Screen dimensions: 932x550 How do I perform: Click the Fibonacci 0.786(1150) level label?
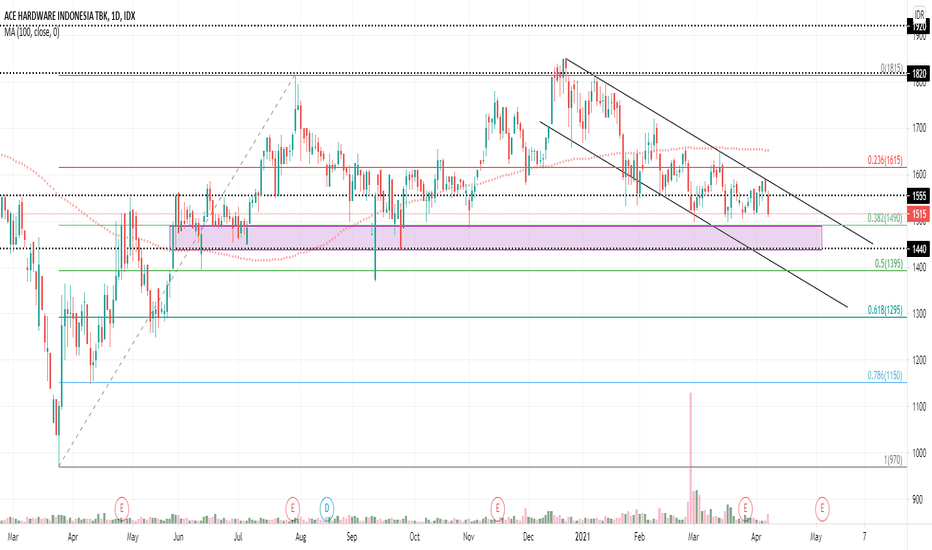(x=885, y=375)
